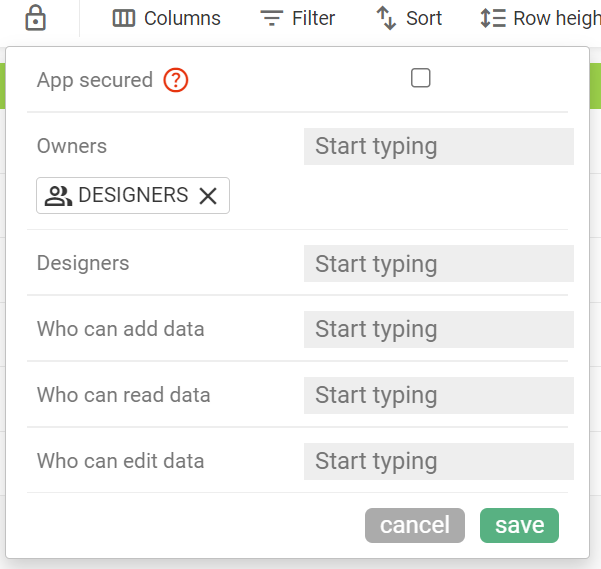This screenshot has height=569, width=601.
Task: Click the group icon in DESIGNERS chip
Action: (58, 196)
